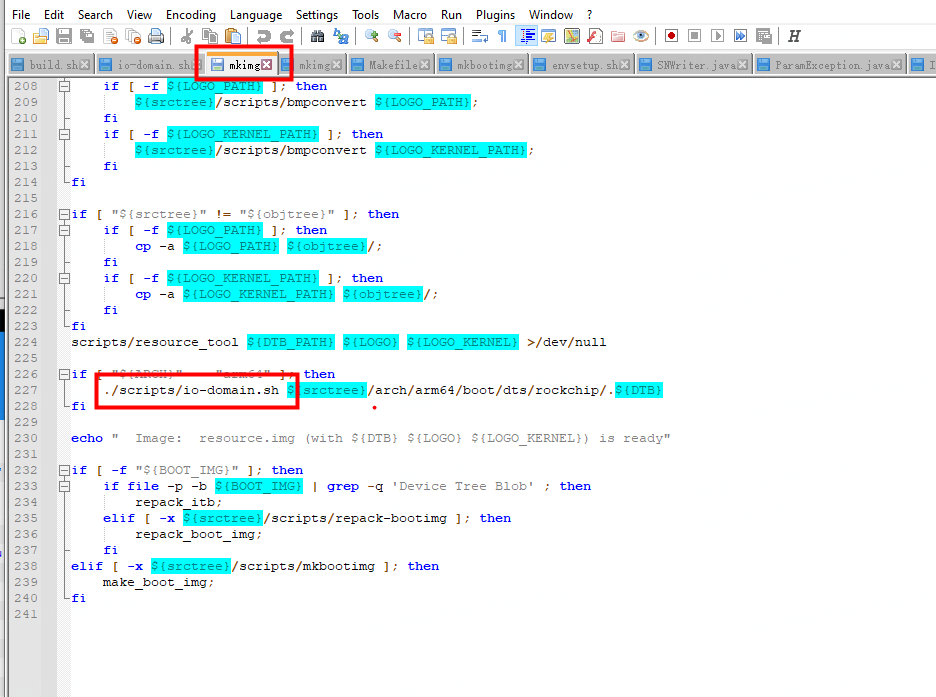This screenshot has width=936, height=697.
Task: Select the Replace icon on the toolbar
Action: pyautogui.click(x=340, y=34)
